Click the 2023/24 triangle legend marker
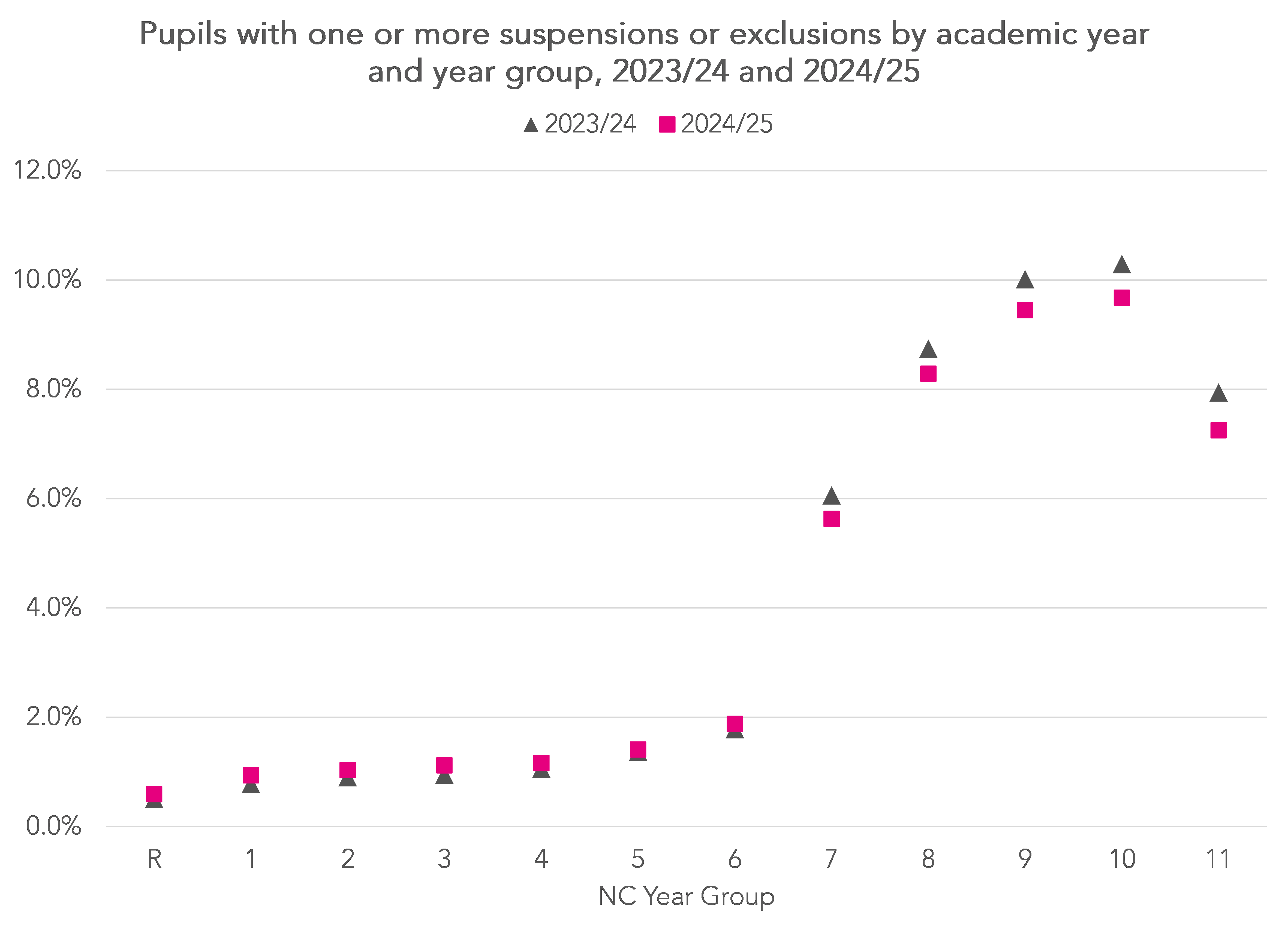 [x=530, y=124]
